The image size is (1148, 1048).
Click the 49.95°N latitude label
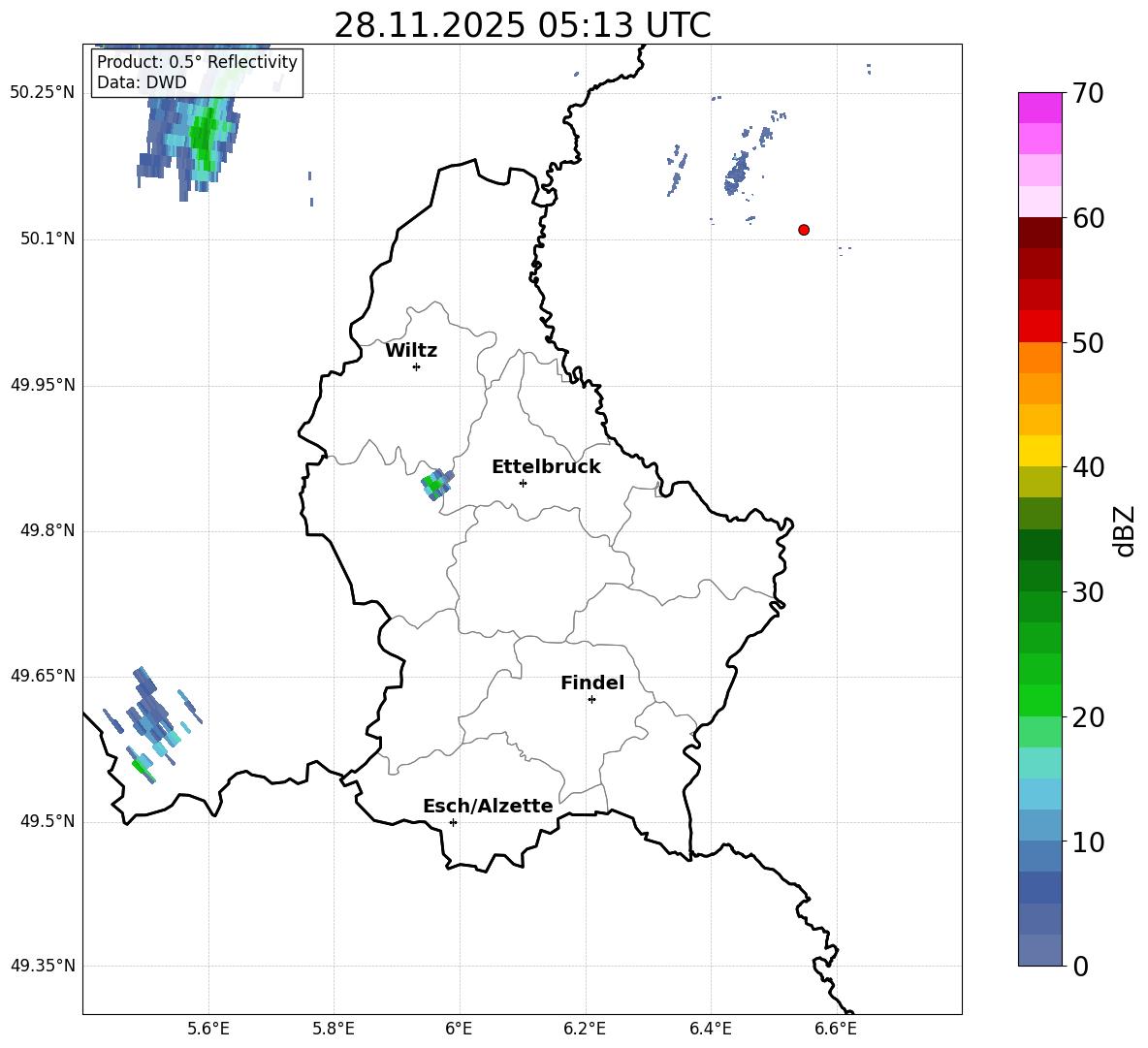click(43, 385)
